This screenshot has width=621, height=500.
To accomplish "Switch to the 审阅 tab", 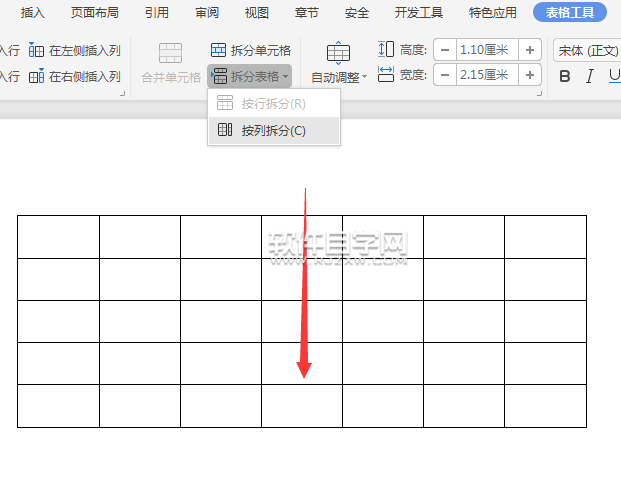I will [x=207, y=13].
